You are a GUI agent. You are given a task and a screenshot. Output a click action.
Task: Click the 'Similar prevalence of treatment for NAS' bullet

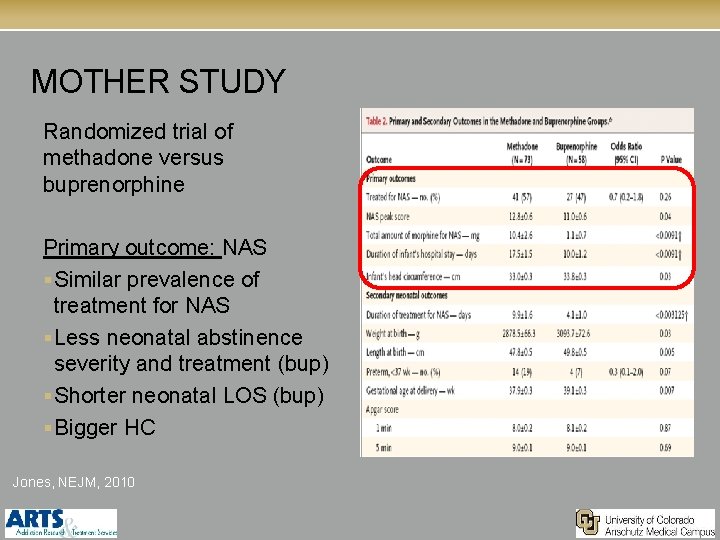(x=156, y=292)
